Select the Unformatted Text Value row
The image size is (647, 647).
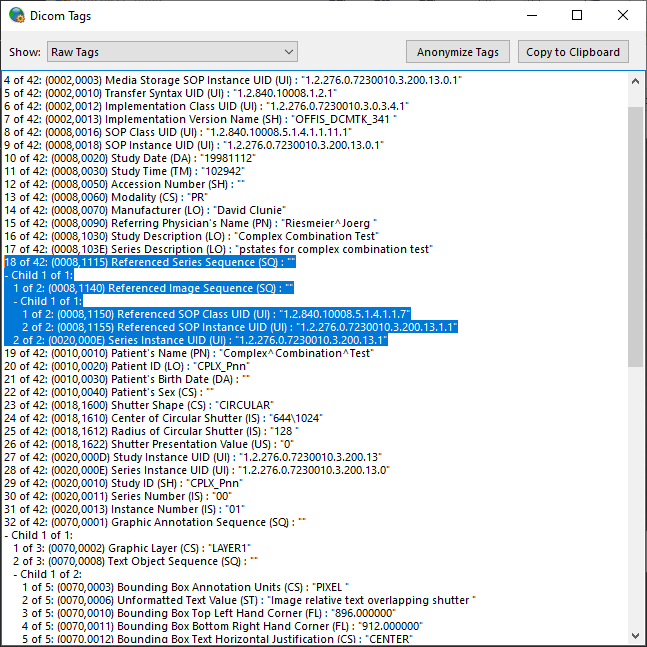249,600
